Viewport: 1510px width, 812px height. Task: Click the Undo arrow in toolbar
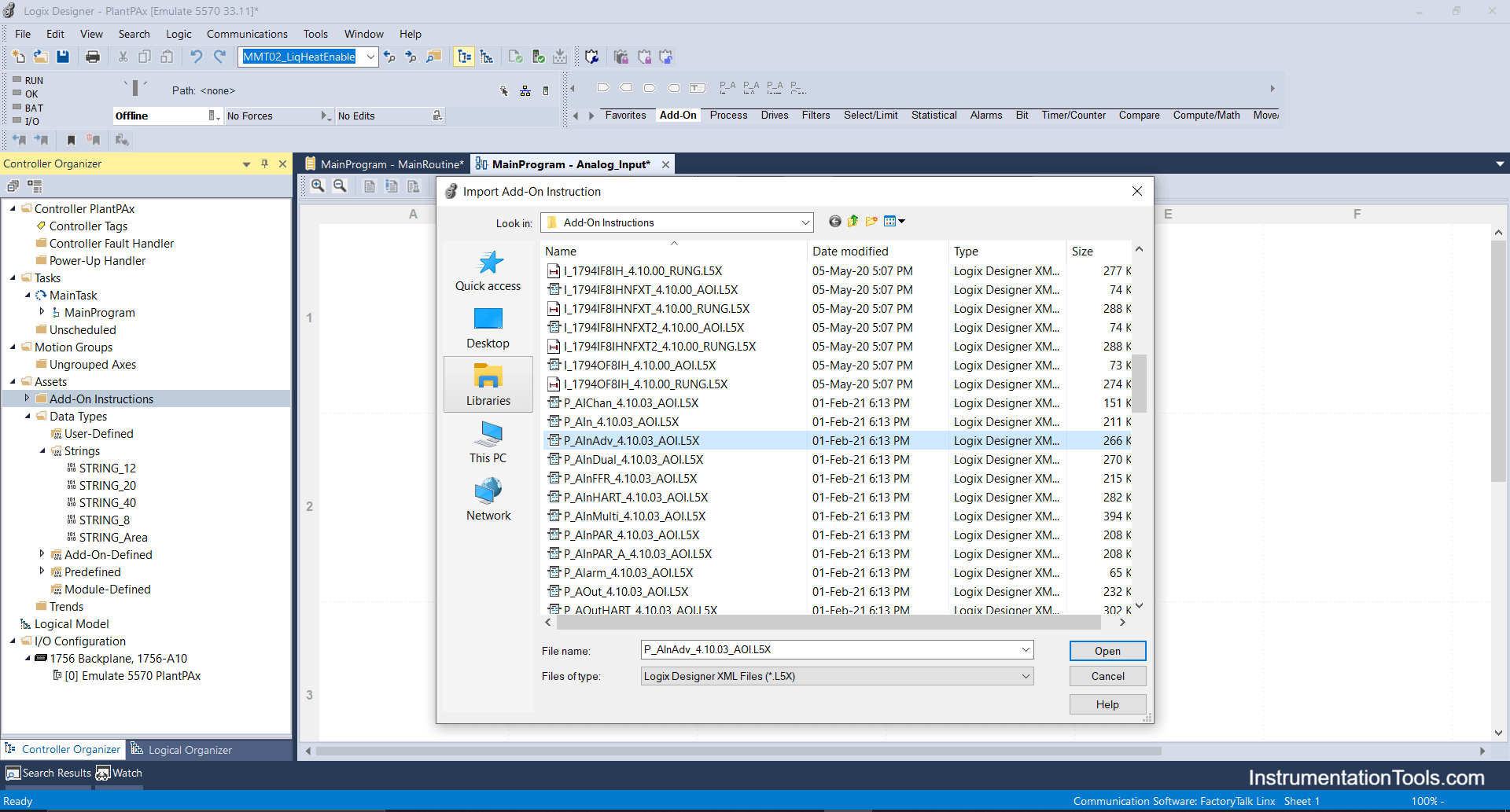197,57
